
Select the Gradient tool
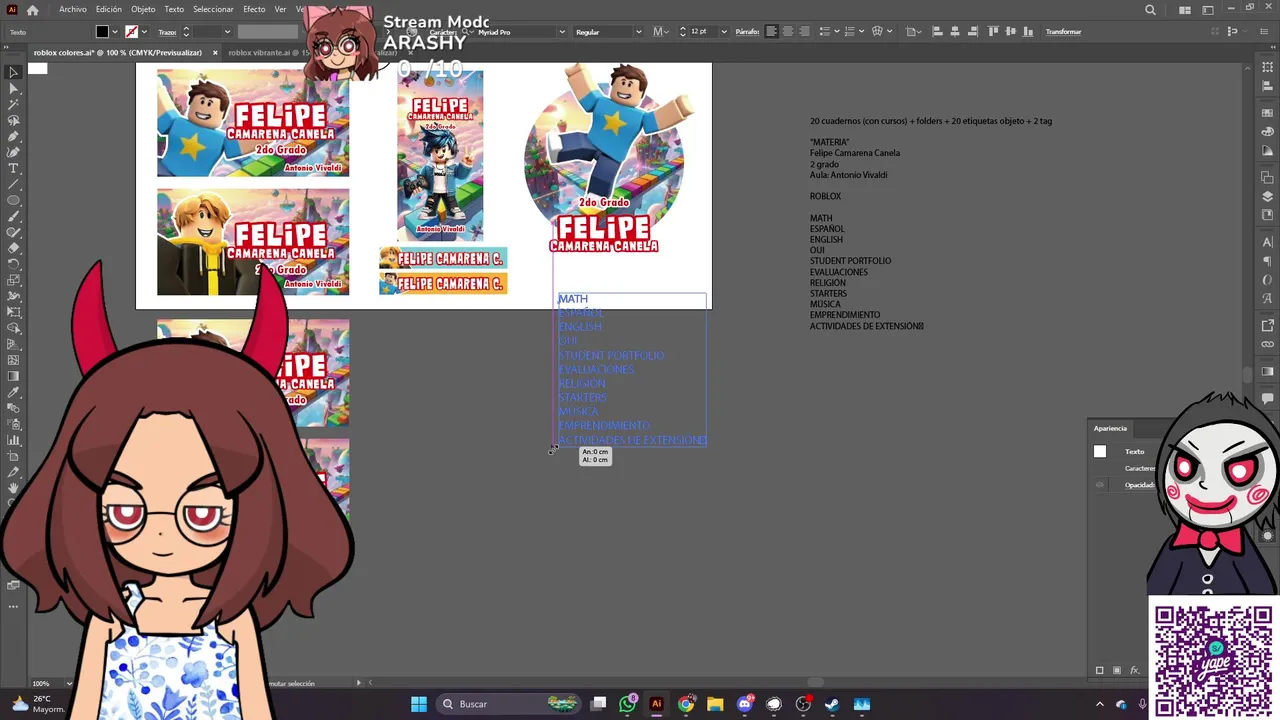tap(14, 376)
